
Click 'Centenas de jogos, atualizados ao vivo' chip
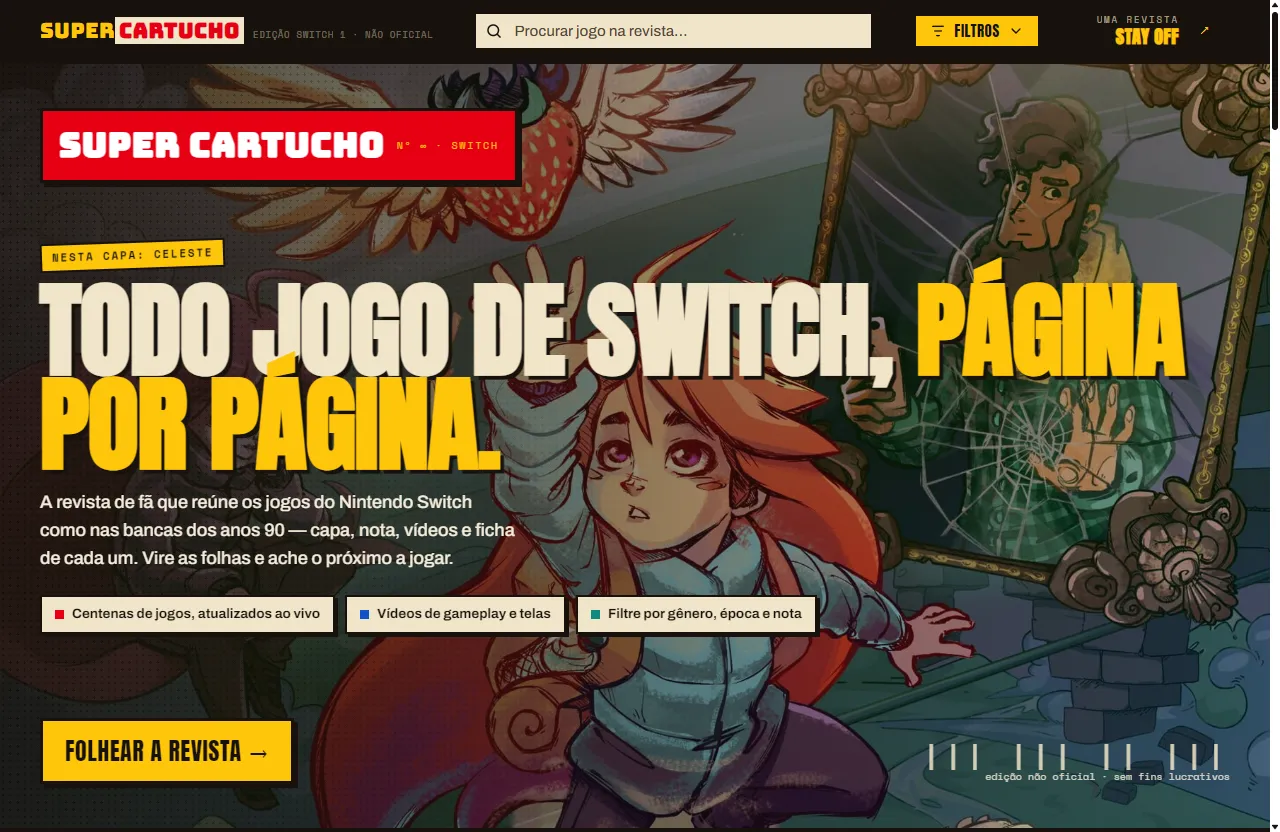(x=187, y=614)
